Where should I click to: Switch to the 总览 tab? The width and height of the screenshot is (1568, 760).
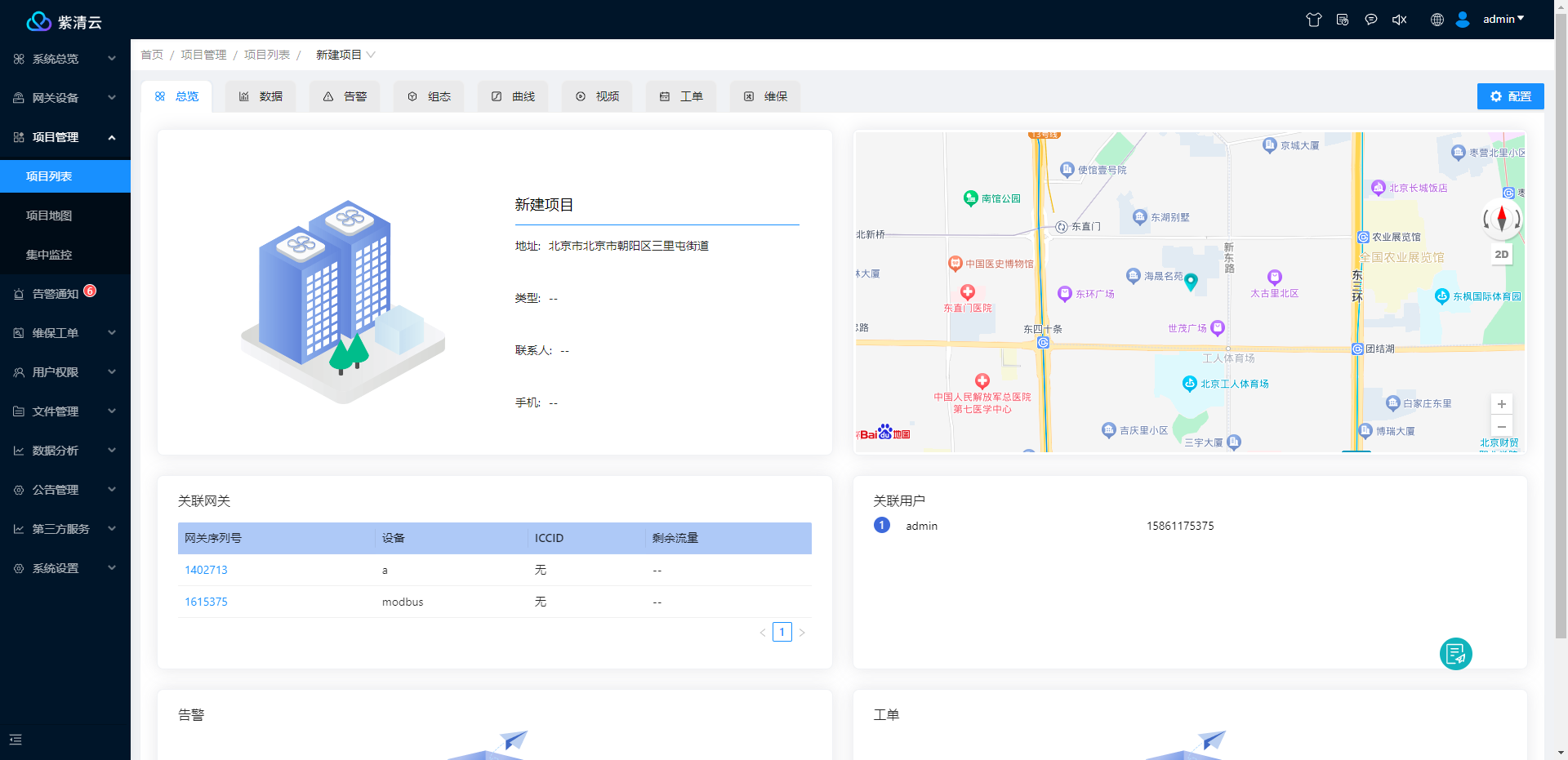[x=176, y=96]
